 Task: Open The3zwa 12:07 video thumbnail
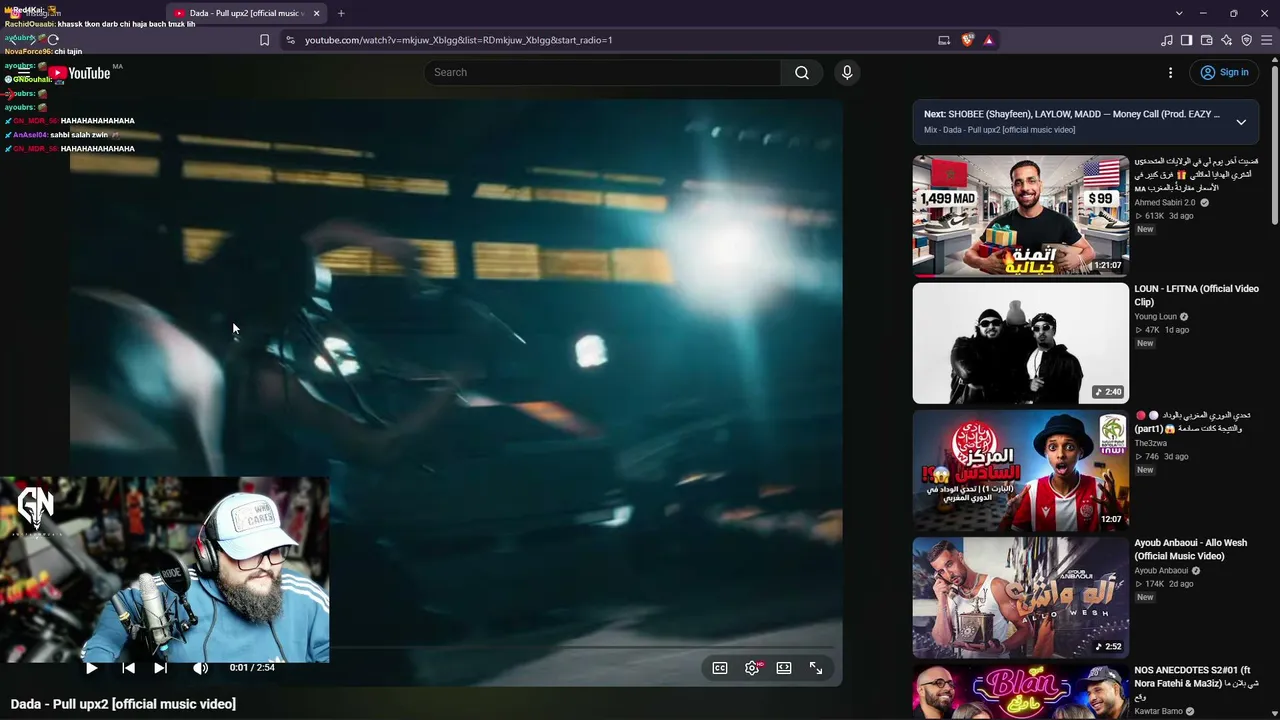1020,470
